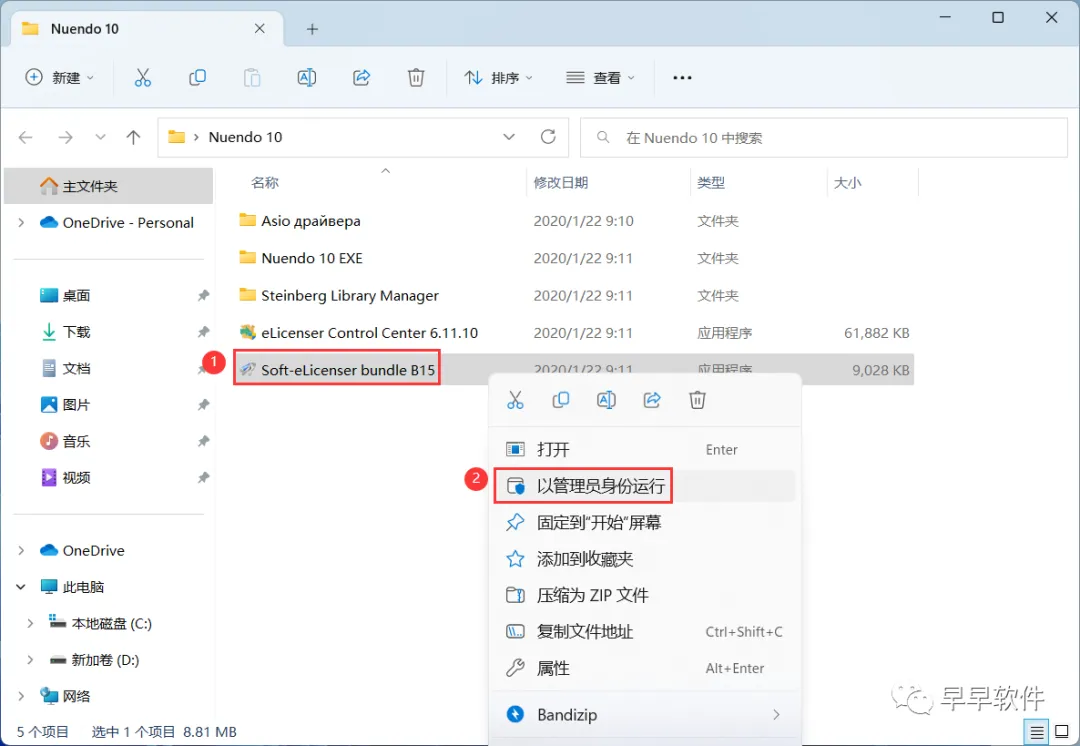Click the Share icon in the toolbar
Viewport: 1080px width, 746px height.
(362, 78)
